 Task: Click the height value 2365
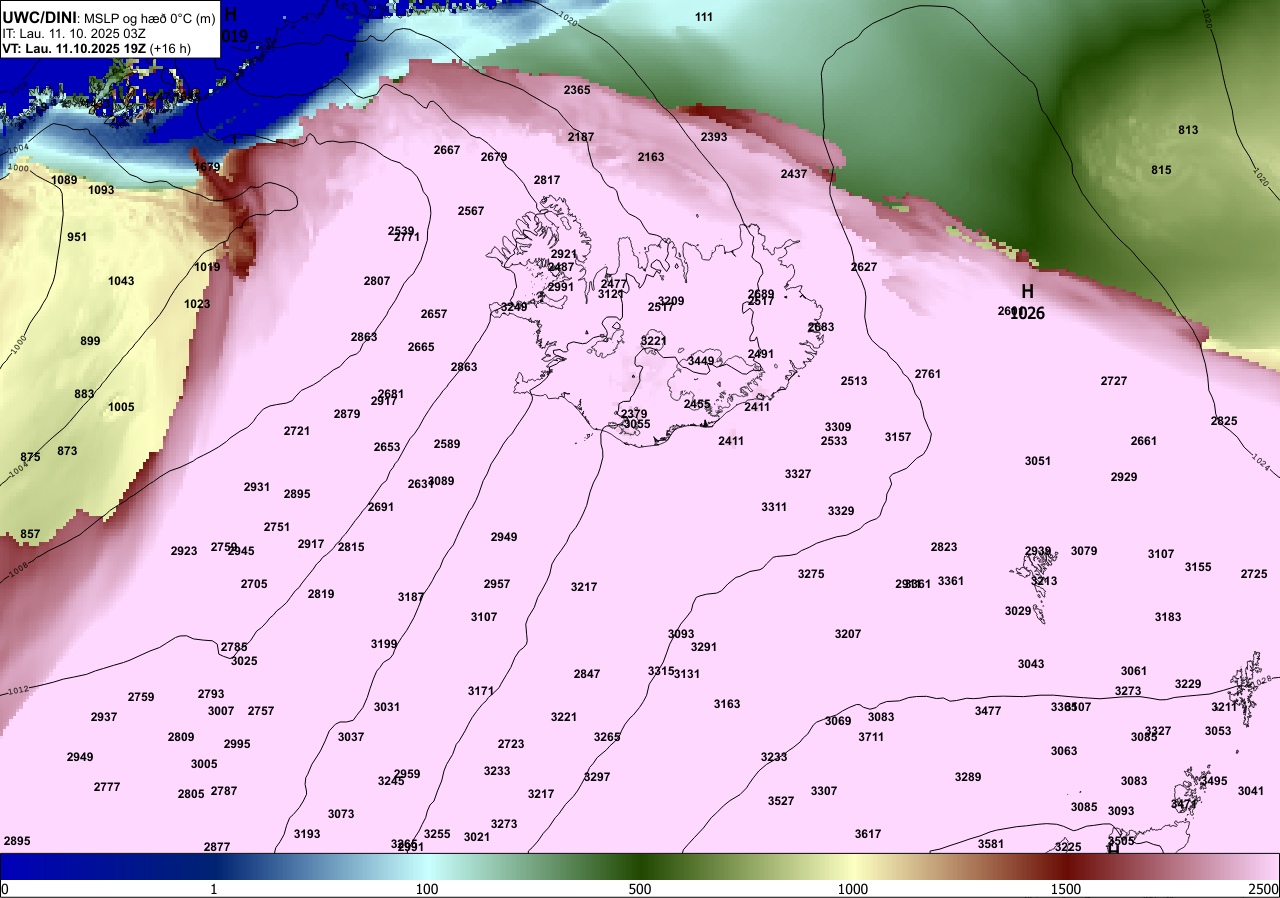pos(577,90)
